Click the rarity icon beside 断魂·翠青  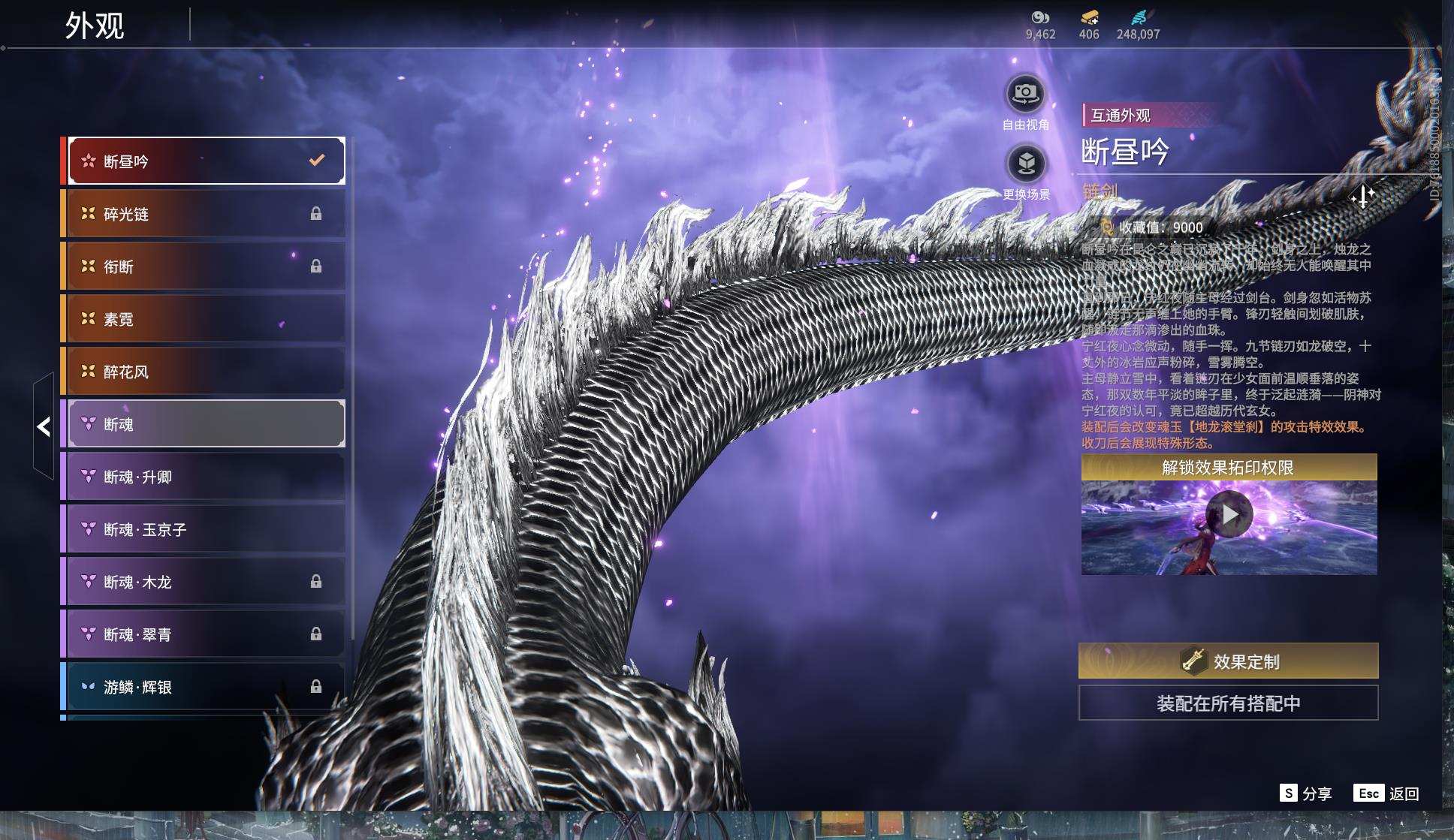point(88,634)
